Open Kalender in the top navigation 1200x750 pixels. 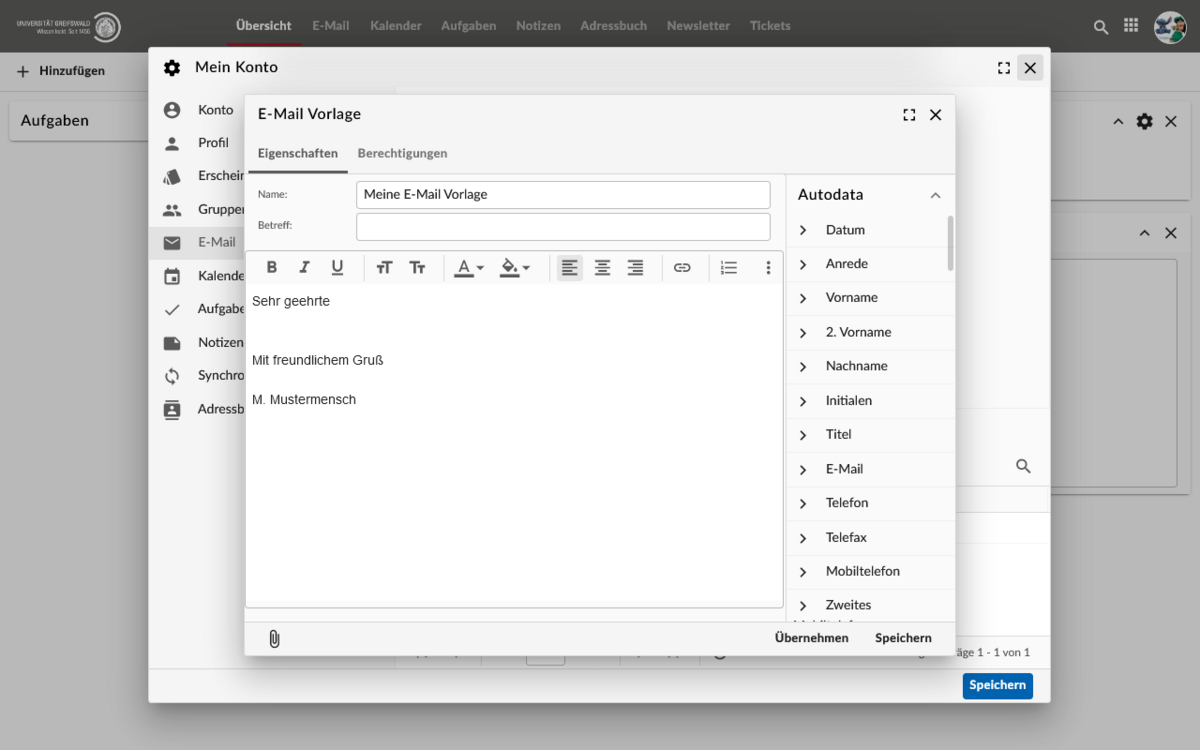[x=395, y=26]
